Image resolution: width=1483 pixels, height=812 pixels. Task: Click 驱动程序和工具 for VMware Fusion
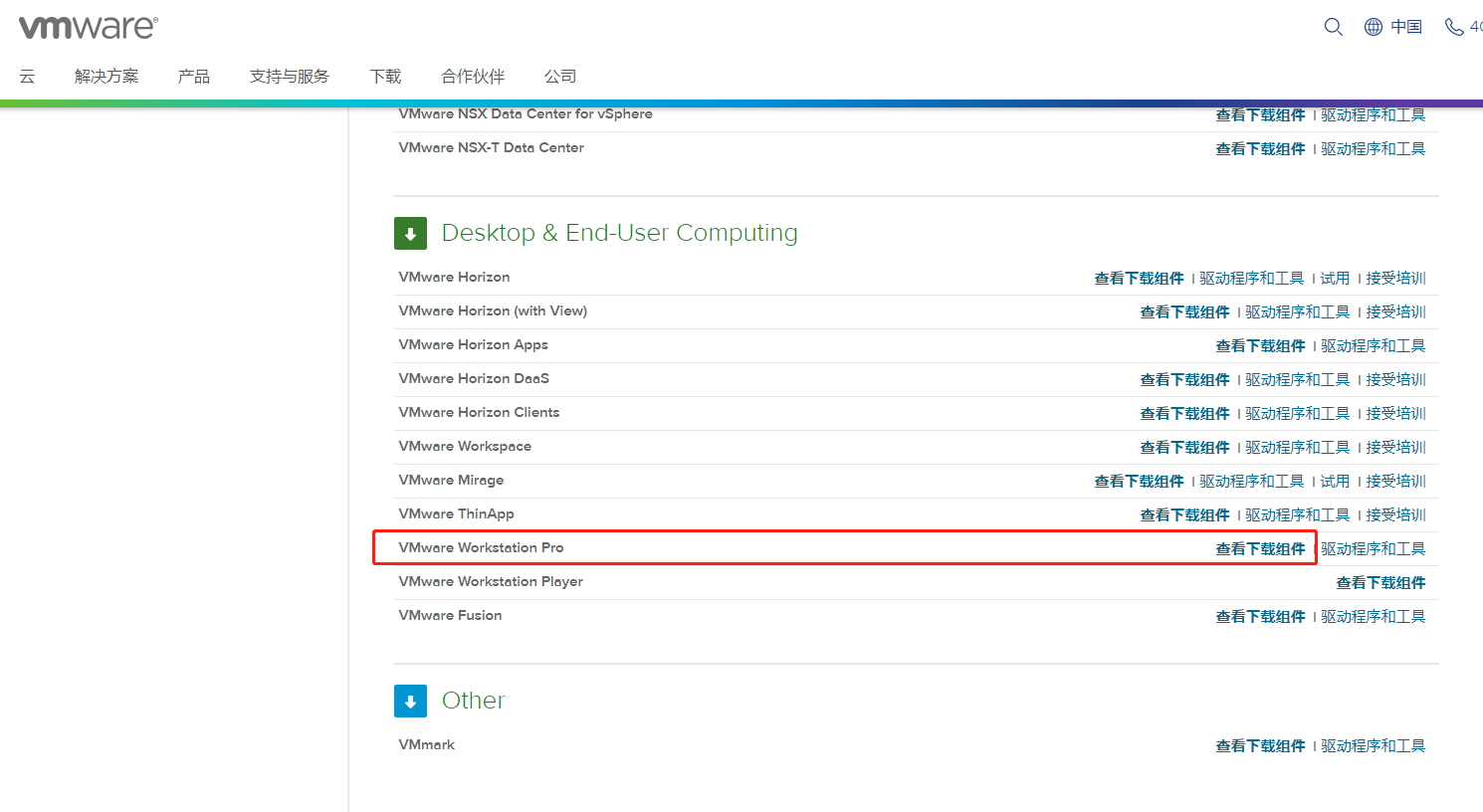(1374, 616)
